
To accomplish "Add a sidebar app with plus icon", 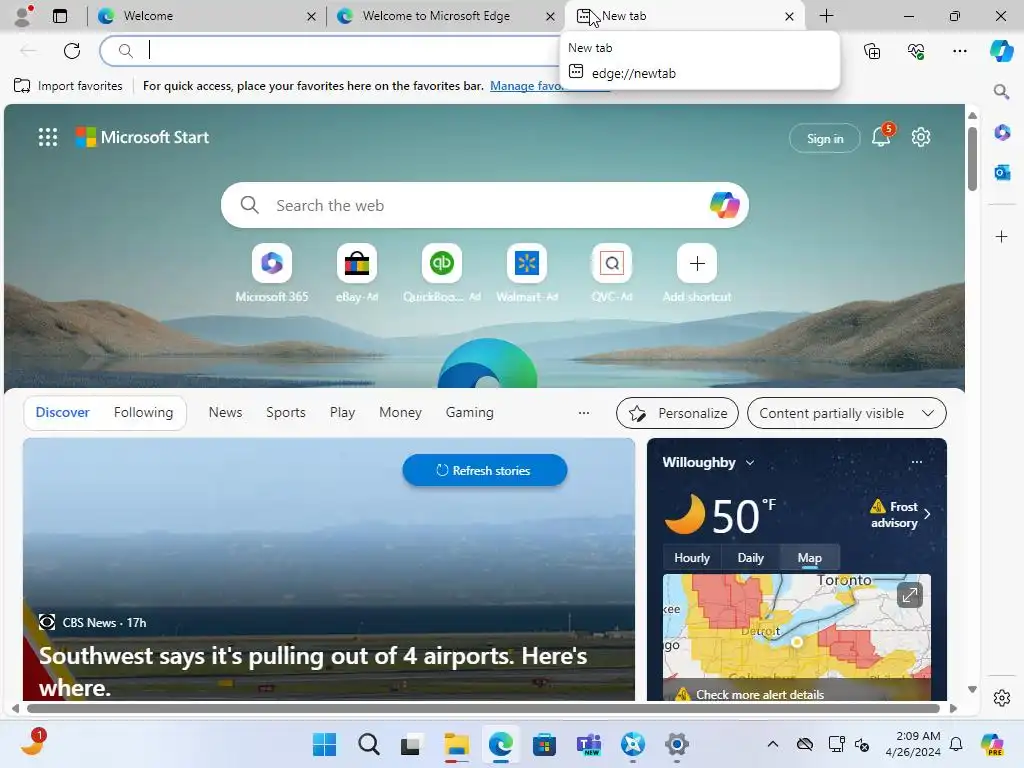I will (x=1002, y=236).
